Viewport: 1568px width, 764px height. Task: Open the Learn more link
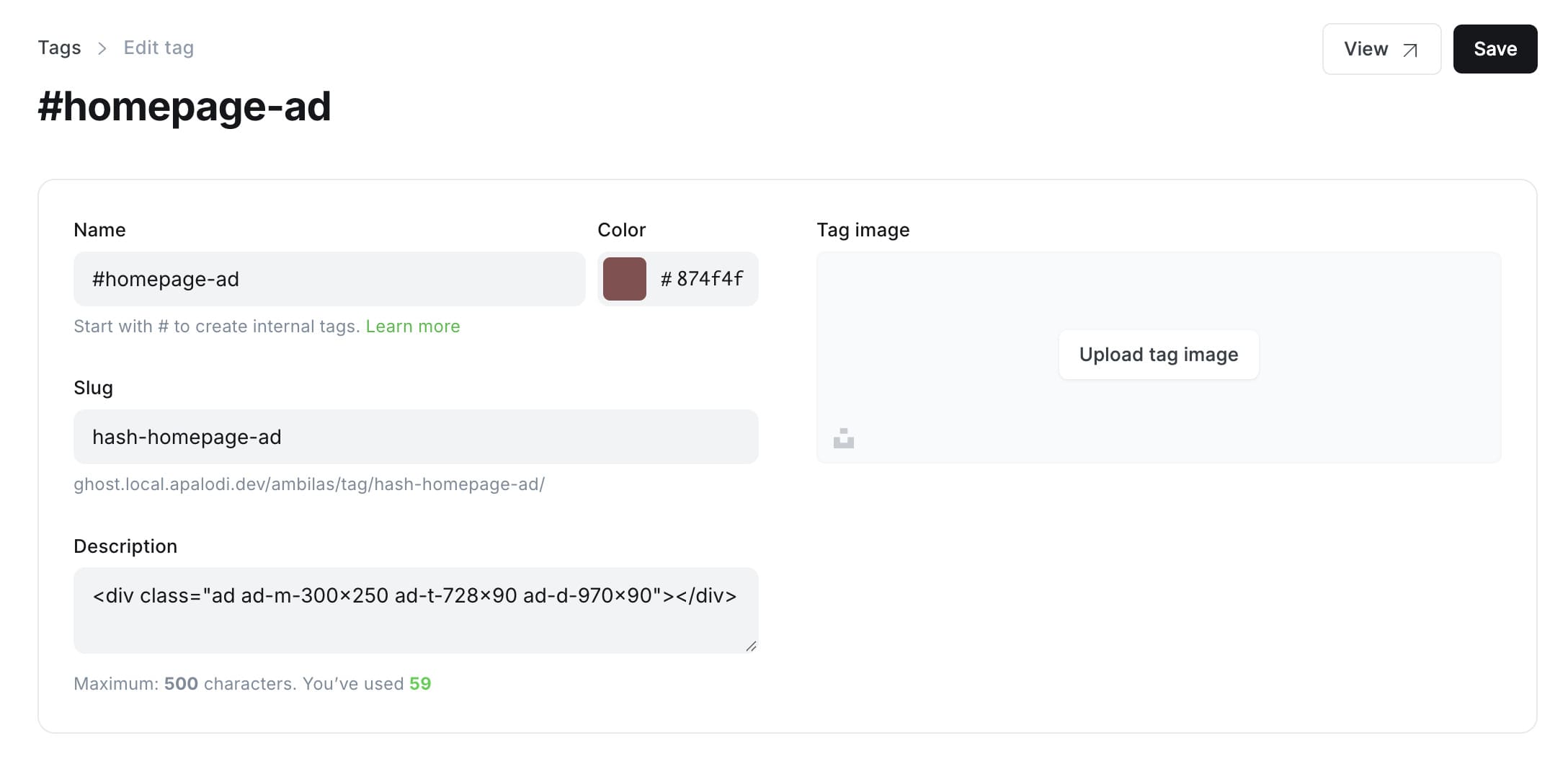point(412,327)
